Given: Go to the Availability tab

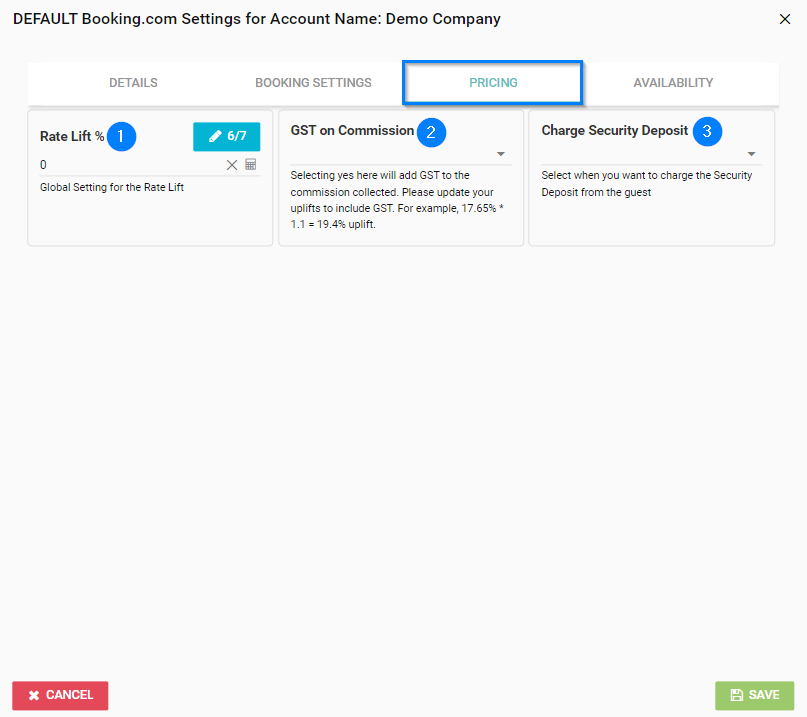Looking at the screenshot, I should [673, 83].
